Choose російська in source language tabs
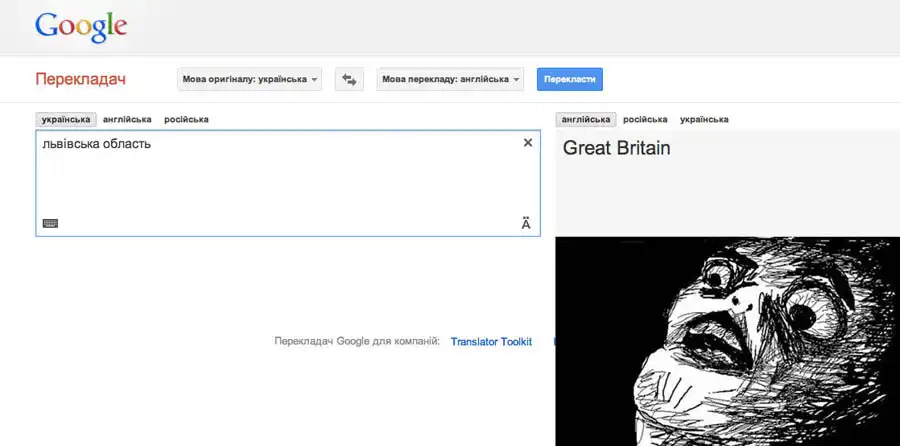900x446 pixels. coord(186,119)
